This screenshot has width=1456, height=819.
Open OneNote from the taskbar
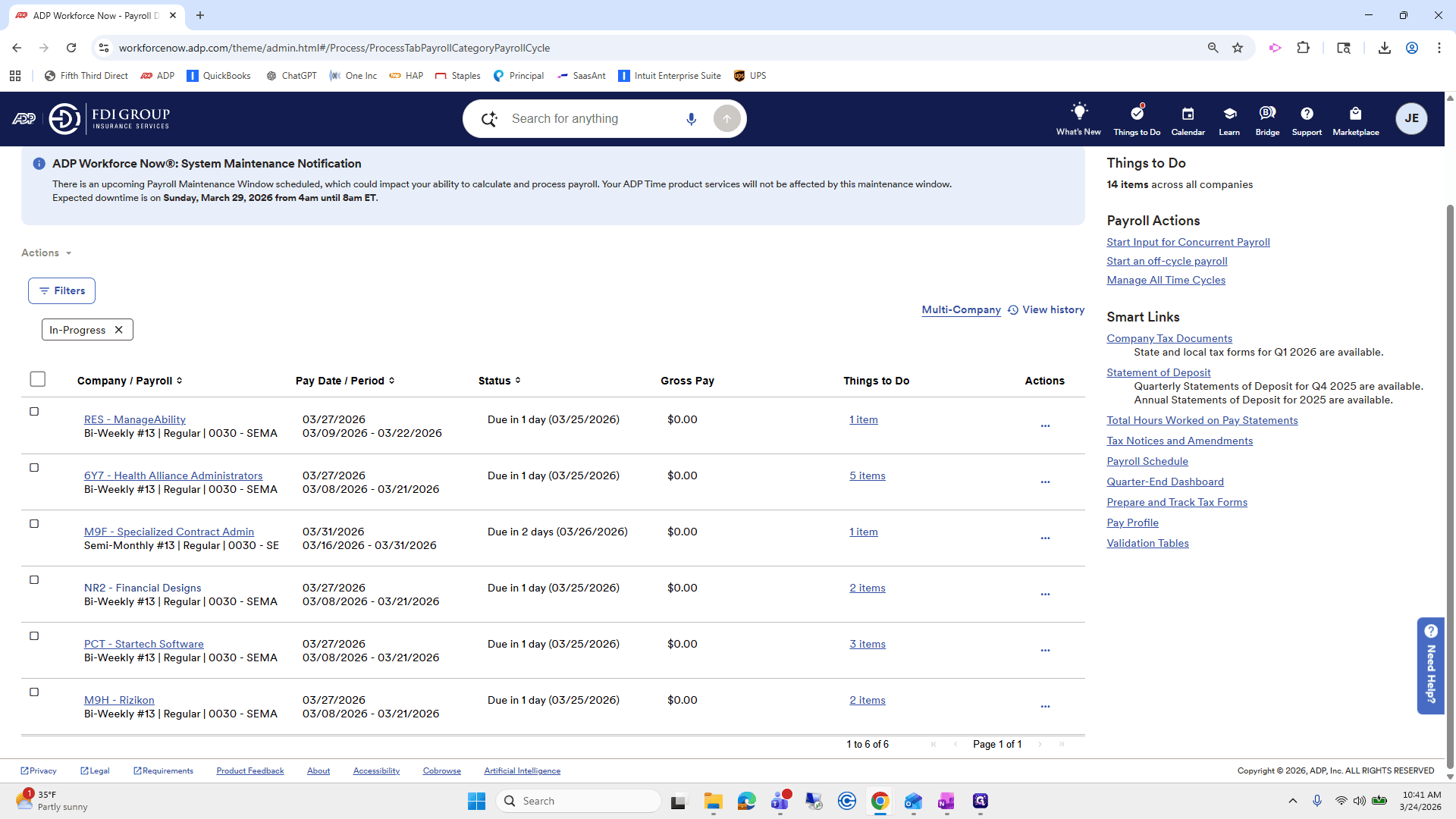click(x=946, y=801)
